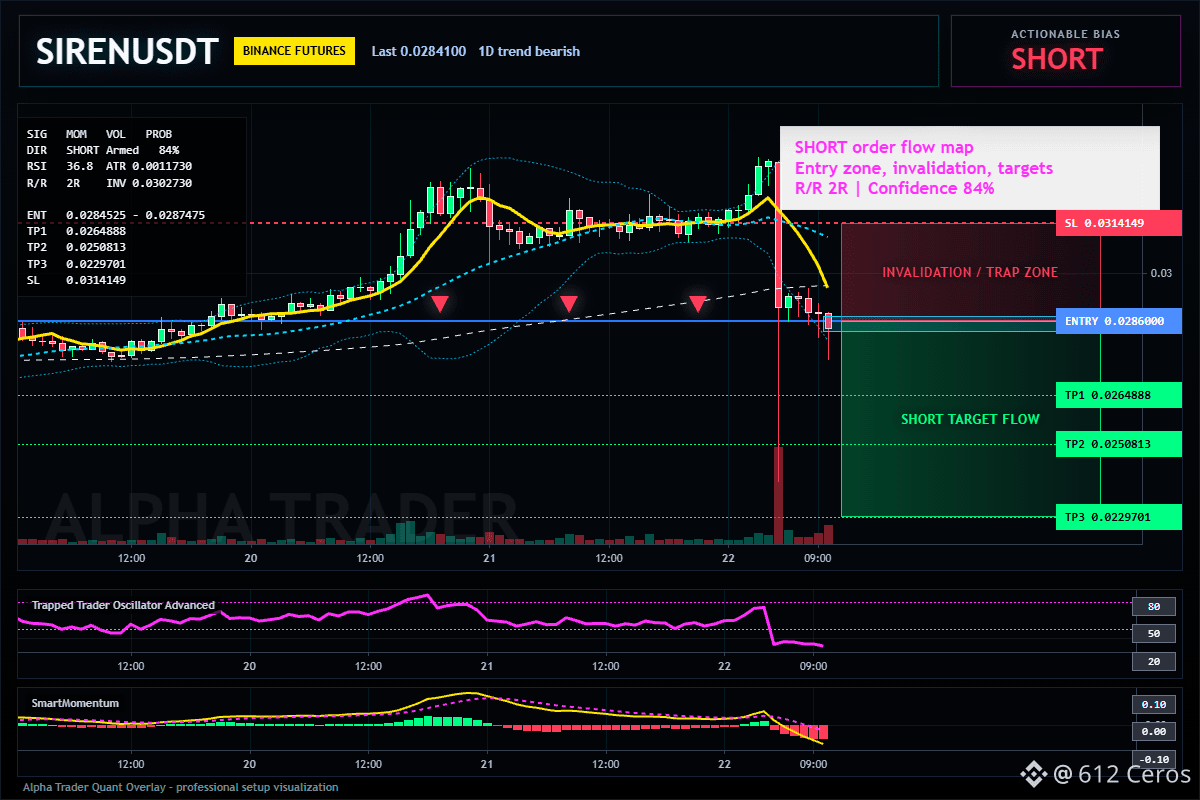1200x800 pixels.
Task: Click the ACTIONABLE BIAS heading
Action: tap(1065, 34)
